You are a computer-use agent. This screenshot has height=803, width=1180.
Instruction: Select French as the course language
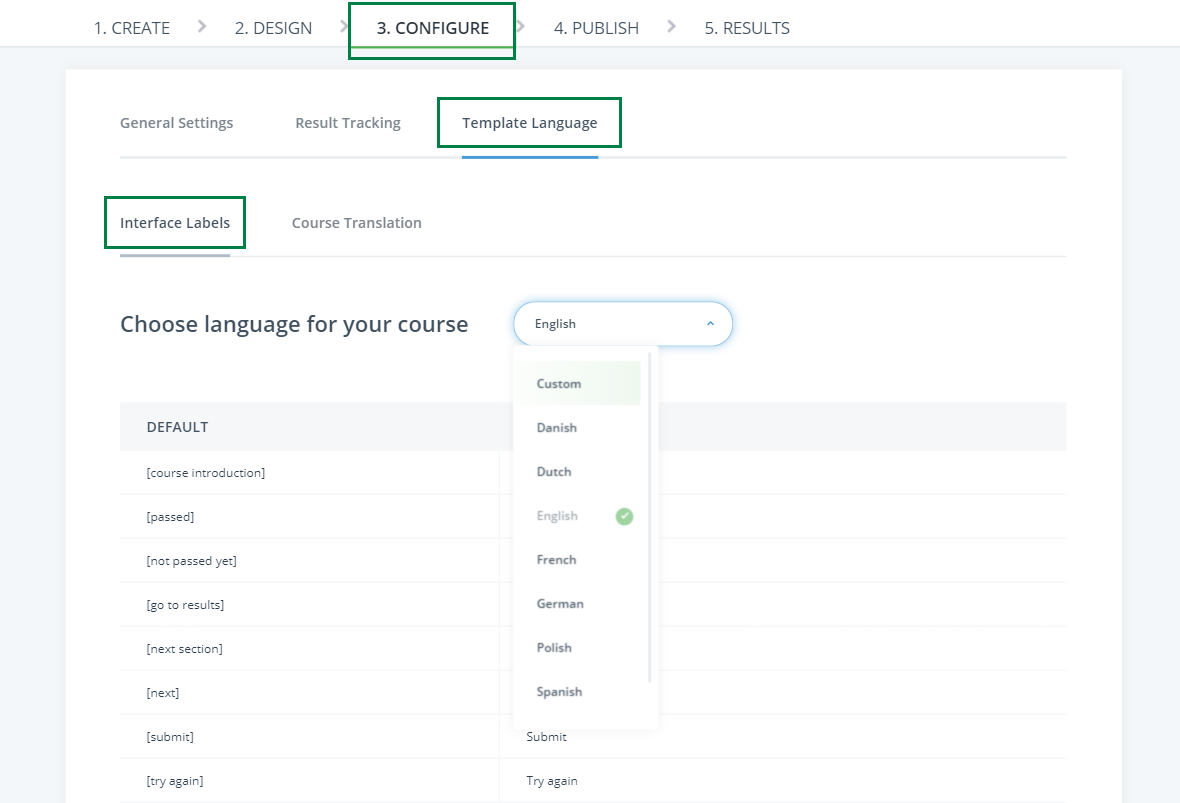[556, 560]
